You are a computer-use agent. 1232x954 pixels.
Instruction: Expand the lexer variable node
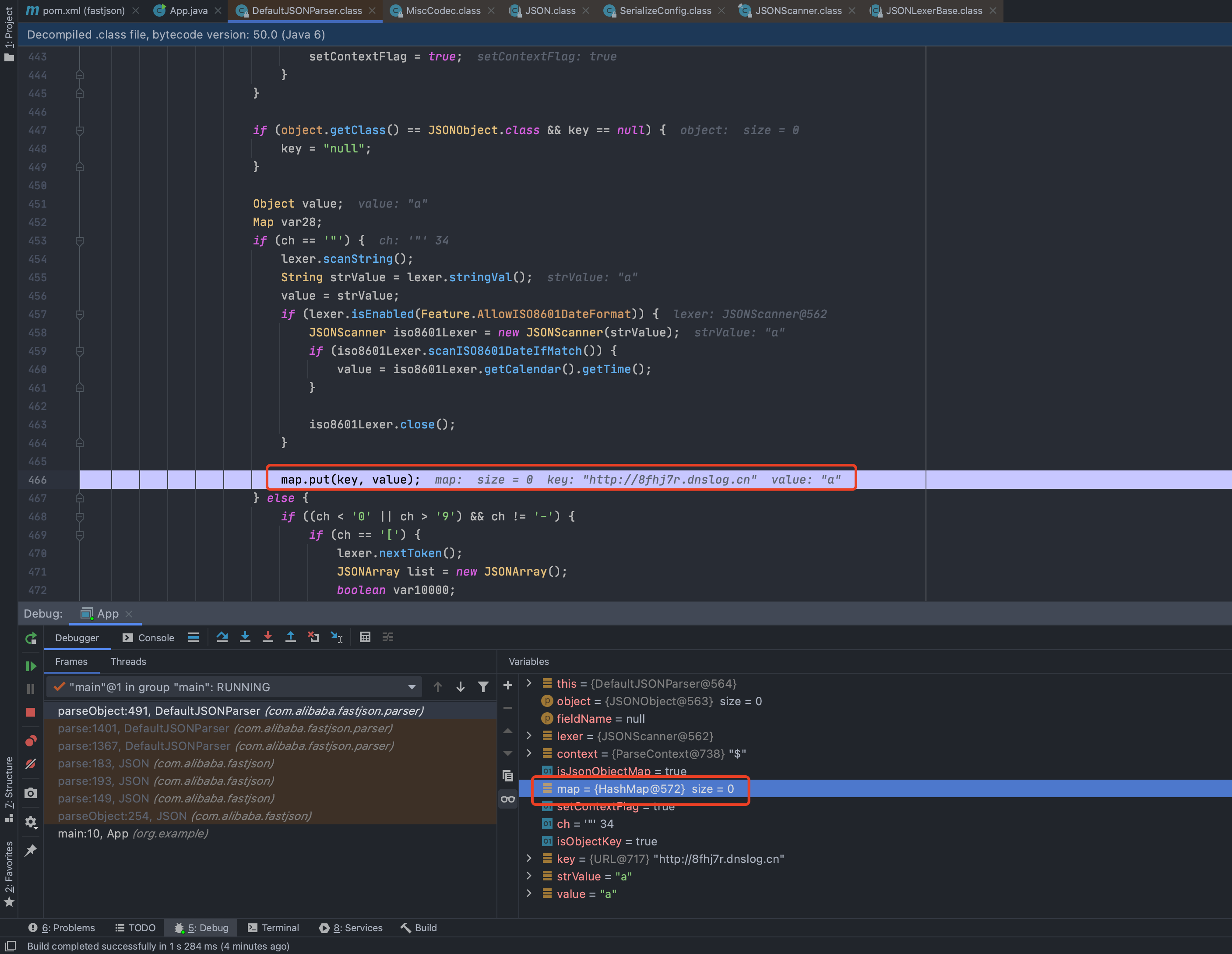coord(529,736)
